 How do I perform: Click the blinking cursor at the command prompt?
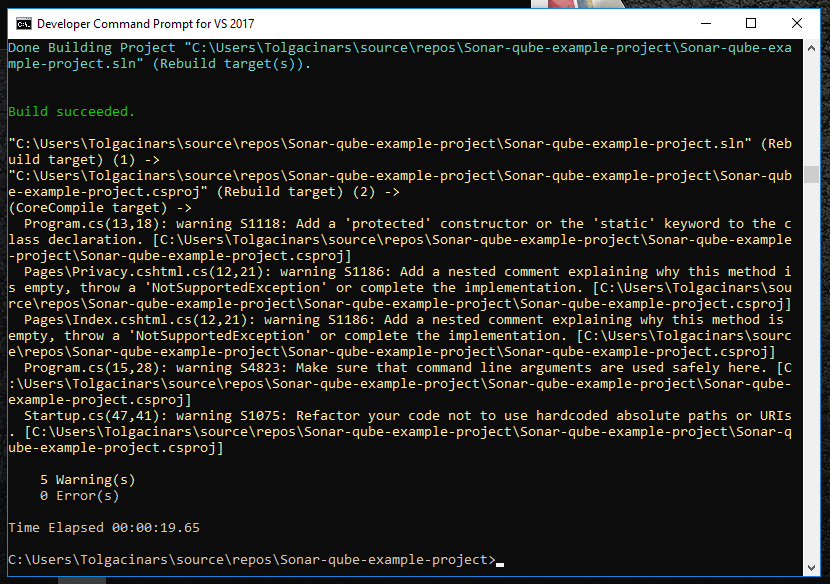click(498, 563)
